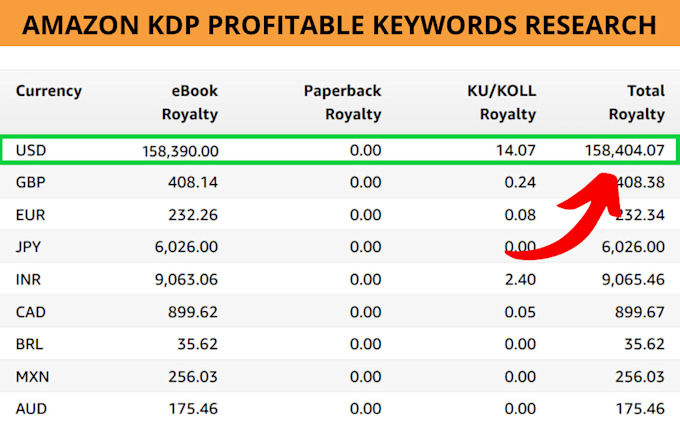
Task: Click the BRL total royalty 35.62
Action: point(644,344)
